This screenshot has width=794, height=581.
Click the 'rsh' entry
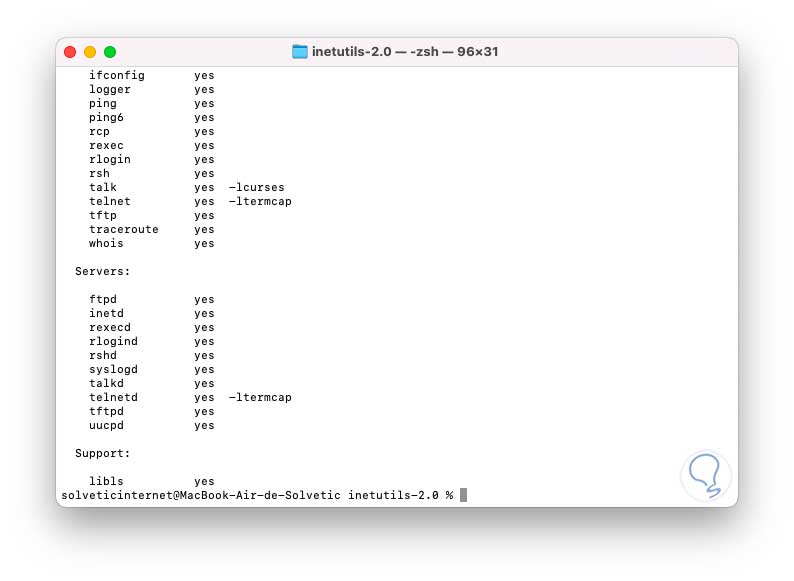tap(99, 173)
